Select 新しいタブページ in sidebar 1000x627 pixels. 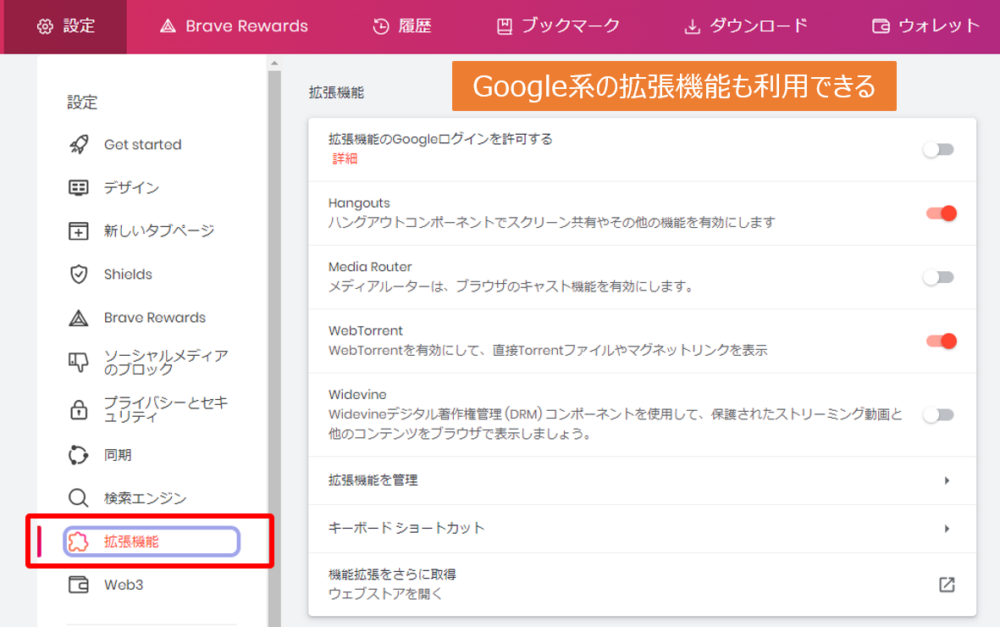(159, 231)
